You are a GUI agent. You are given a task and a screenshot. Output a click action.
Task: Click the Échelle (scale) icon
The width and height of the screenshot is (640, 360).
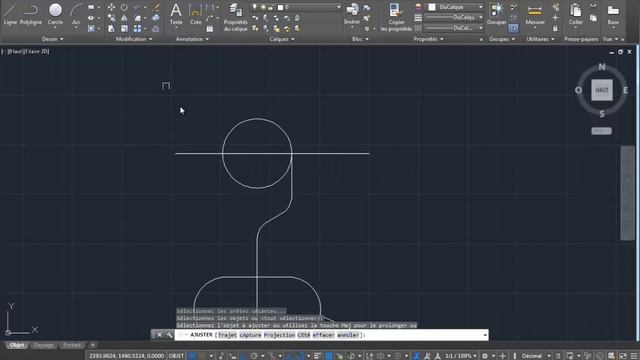point(124,28)
